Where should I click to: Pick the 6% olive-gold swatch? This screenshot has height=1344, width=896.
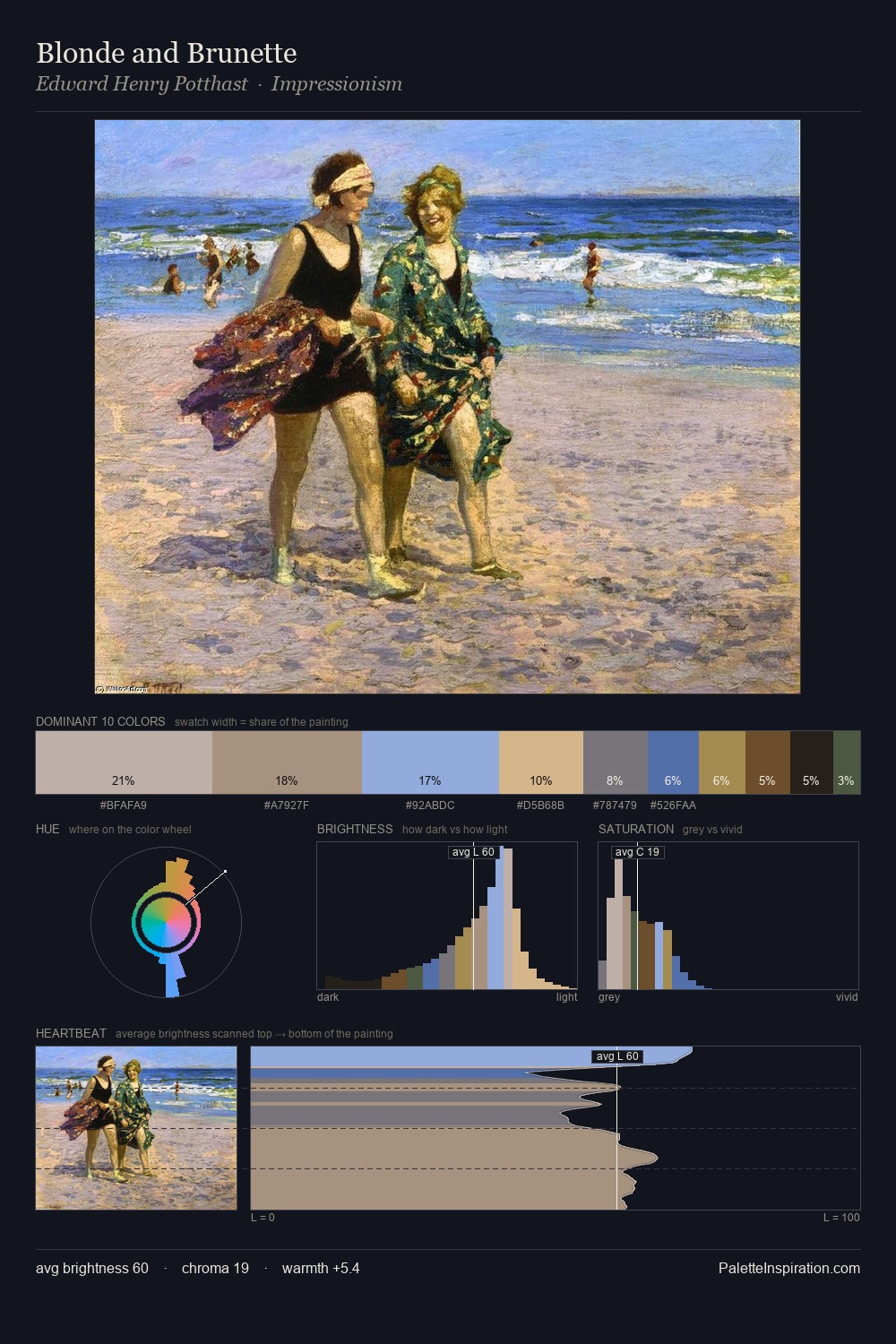pyautogui.click(x=722, y=762)
